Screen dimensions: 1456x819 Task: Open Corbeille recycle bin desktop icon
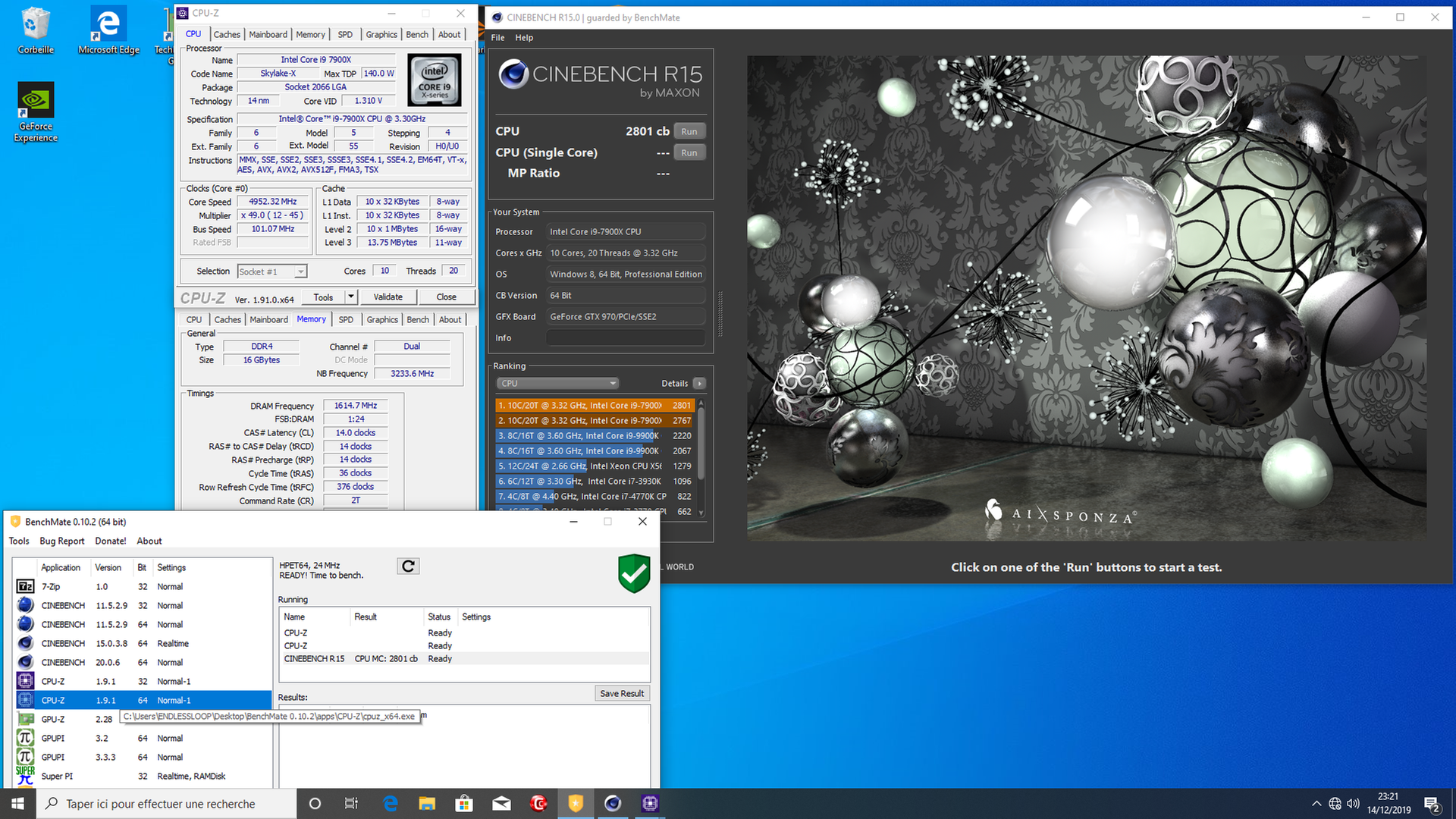[x=36, y=30]
